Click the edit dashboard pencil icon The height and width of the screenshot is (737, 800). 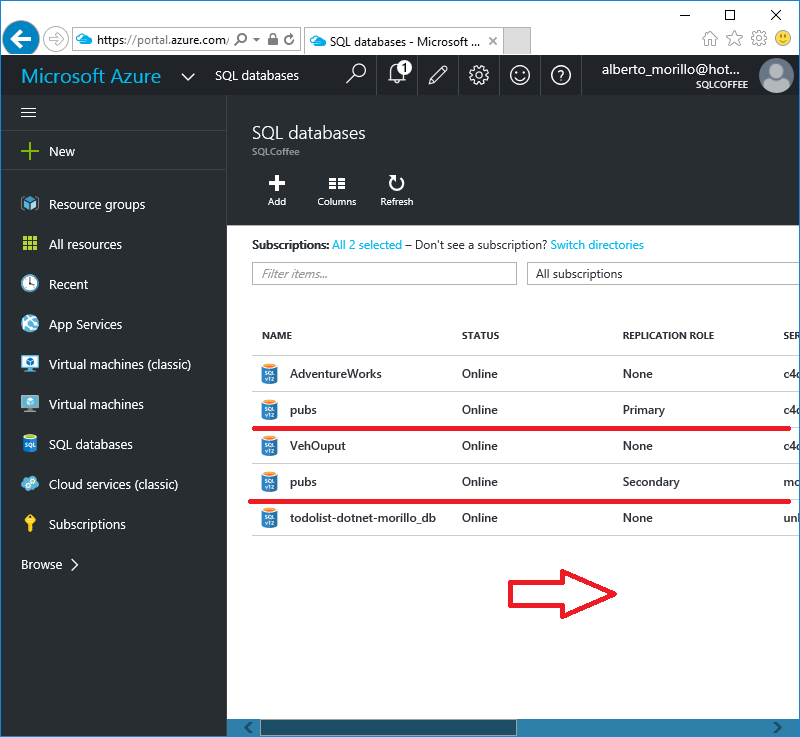pos(438,75)
